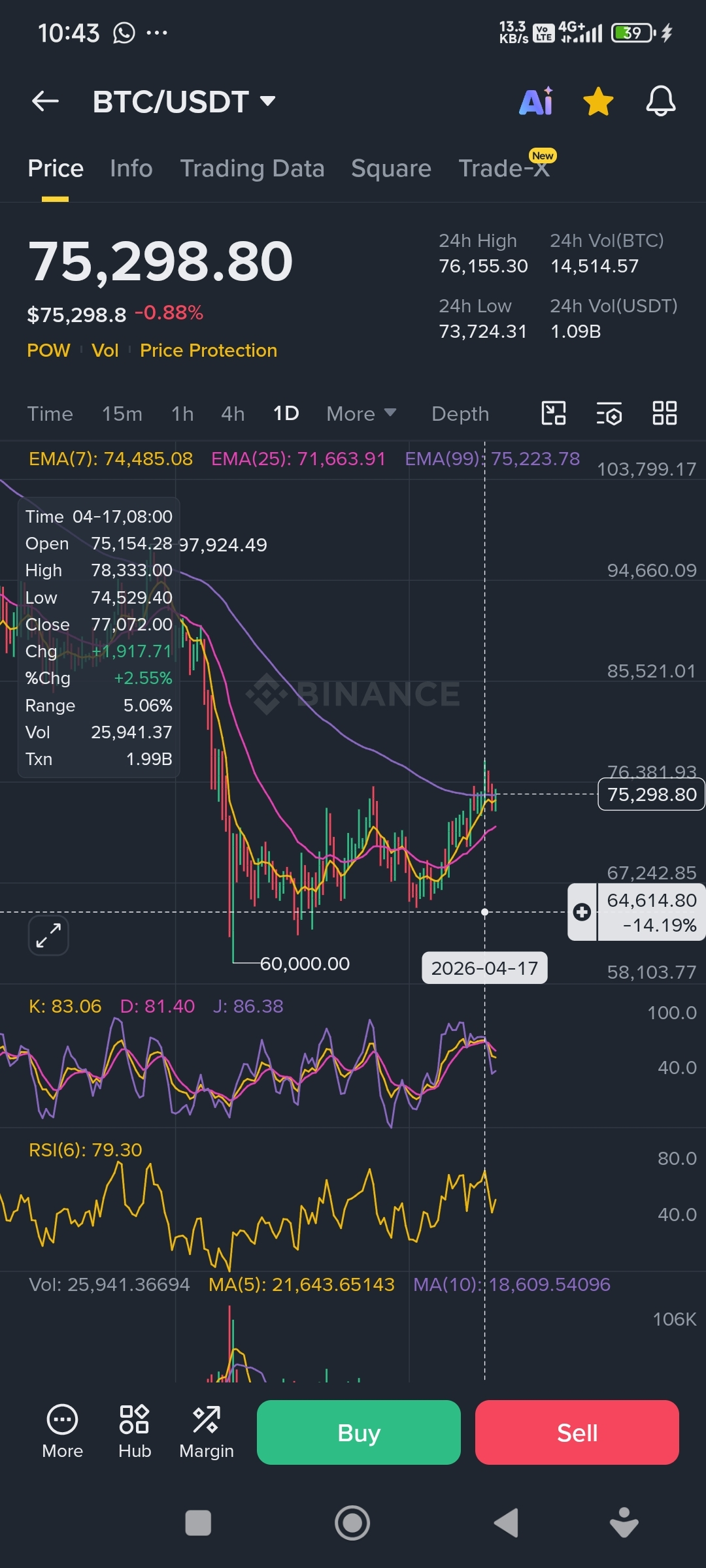Toggle the favorite star icon

tap(598, 102)
